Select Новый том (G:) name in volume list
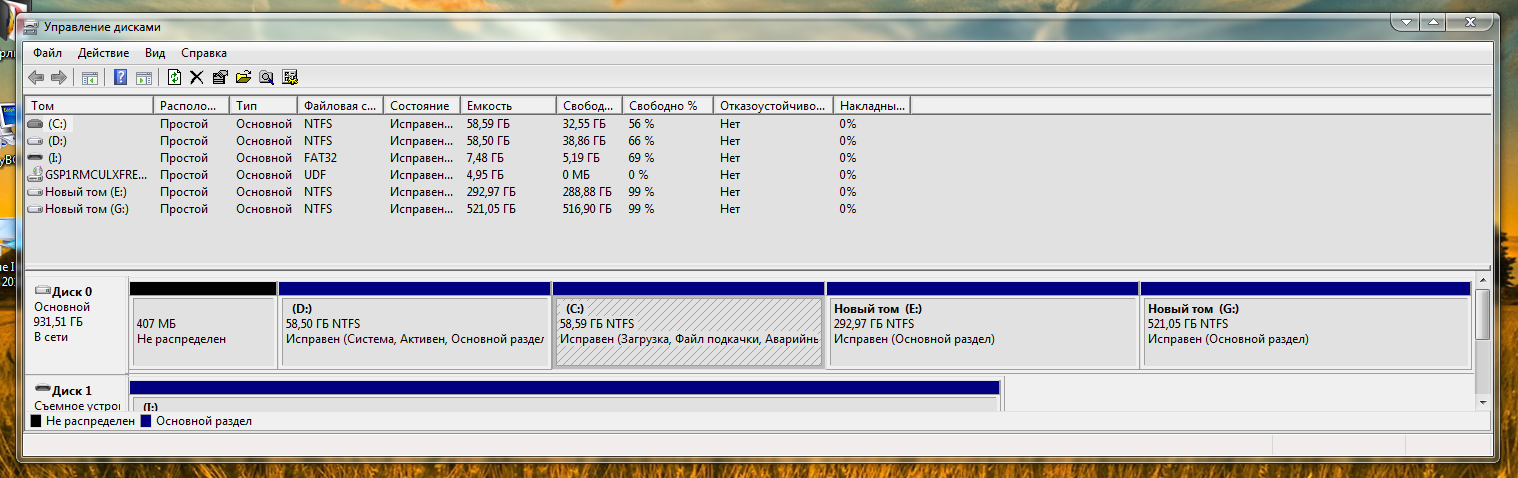 coord(87,209)
